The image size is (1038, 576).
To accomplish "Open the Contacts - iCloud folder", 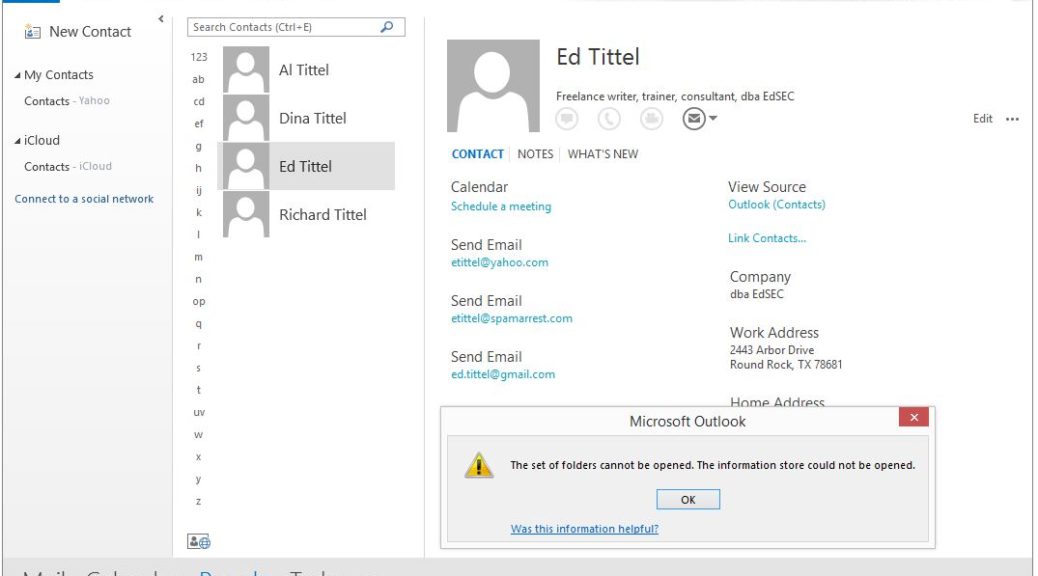I will [68, 167].
